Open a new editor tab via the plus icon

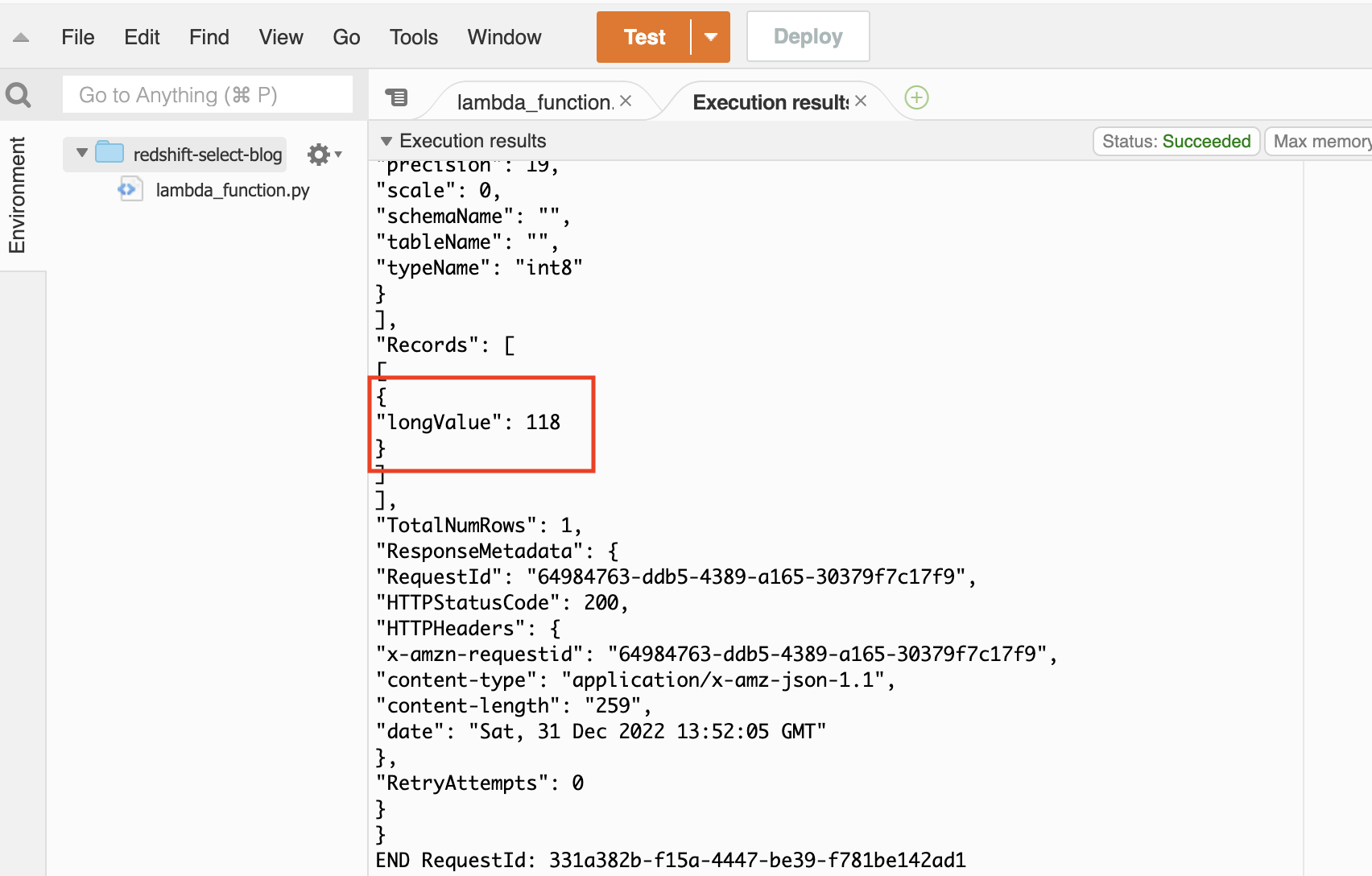click(x=915, y=97)
